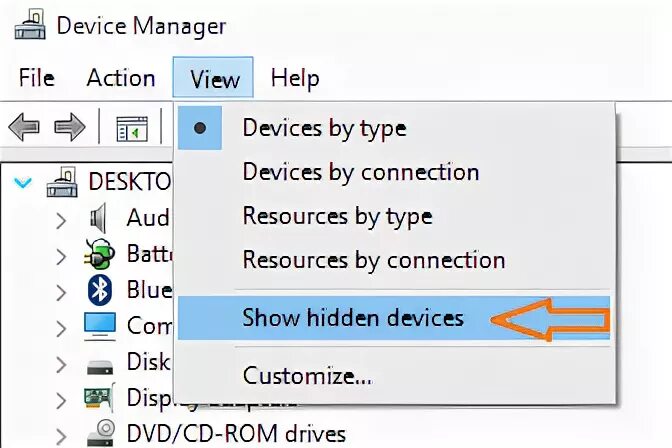Click the Device Manager title bar icon
The width and height of the screenshot is (672, 448).
(30, 24)
